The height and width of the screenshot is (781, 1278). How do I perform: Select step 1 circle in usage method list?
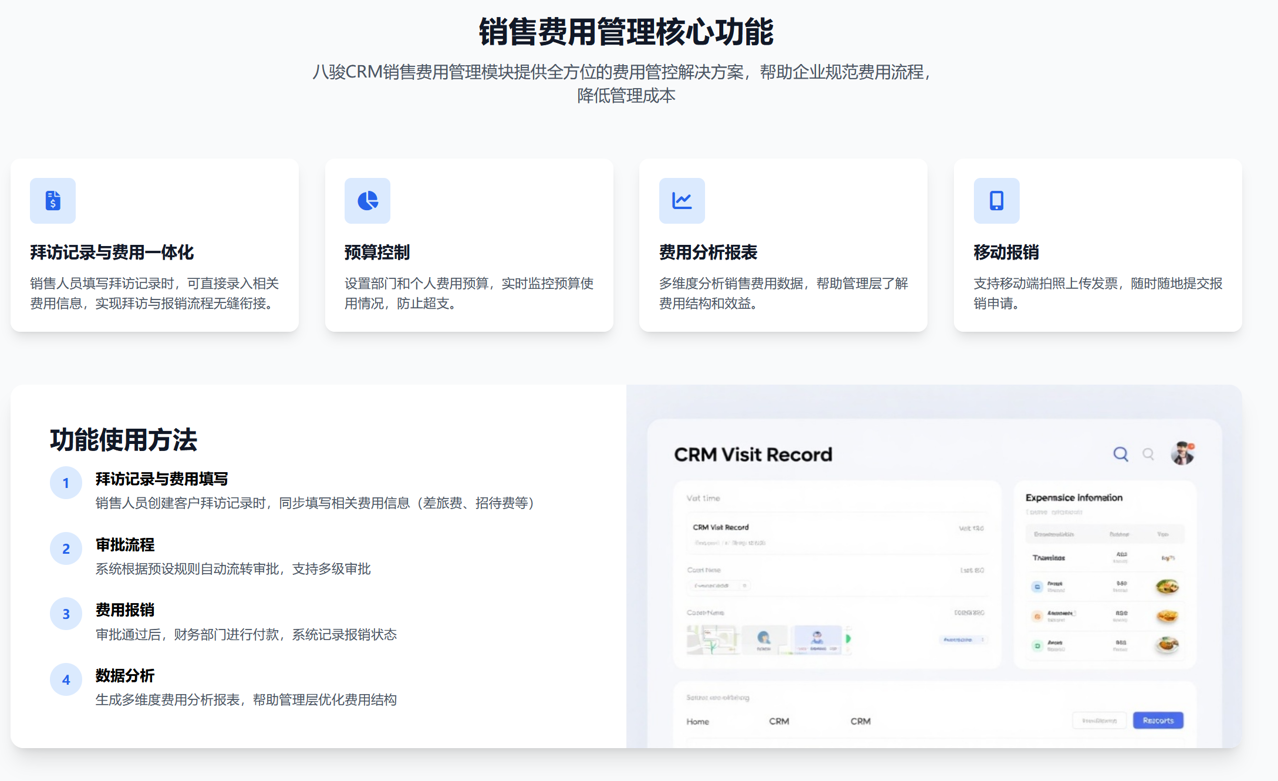click(66, 483)
